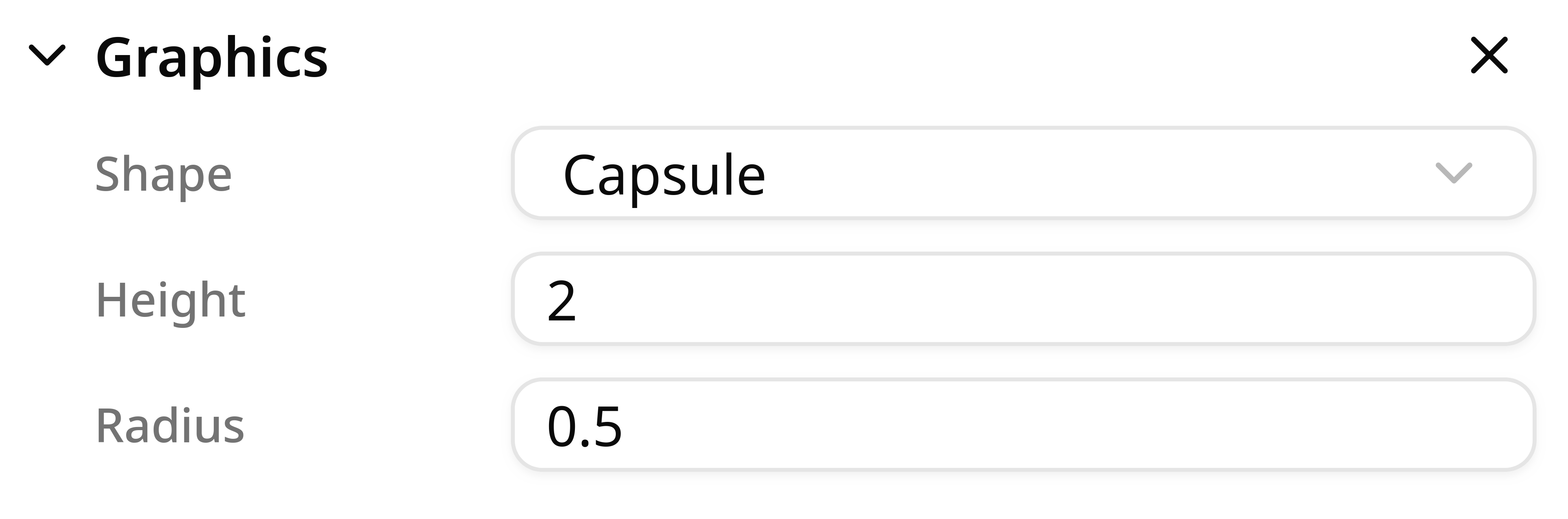This screenshot has height=519, width=1568.
Task: Click right side of Radius text box
Action: pyautogui.click(x=1400, y=425)
